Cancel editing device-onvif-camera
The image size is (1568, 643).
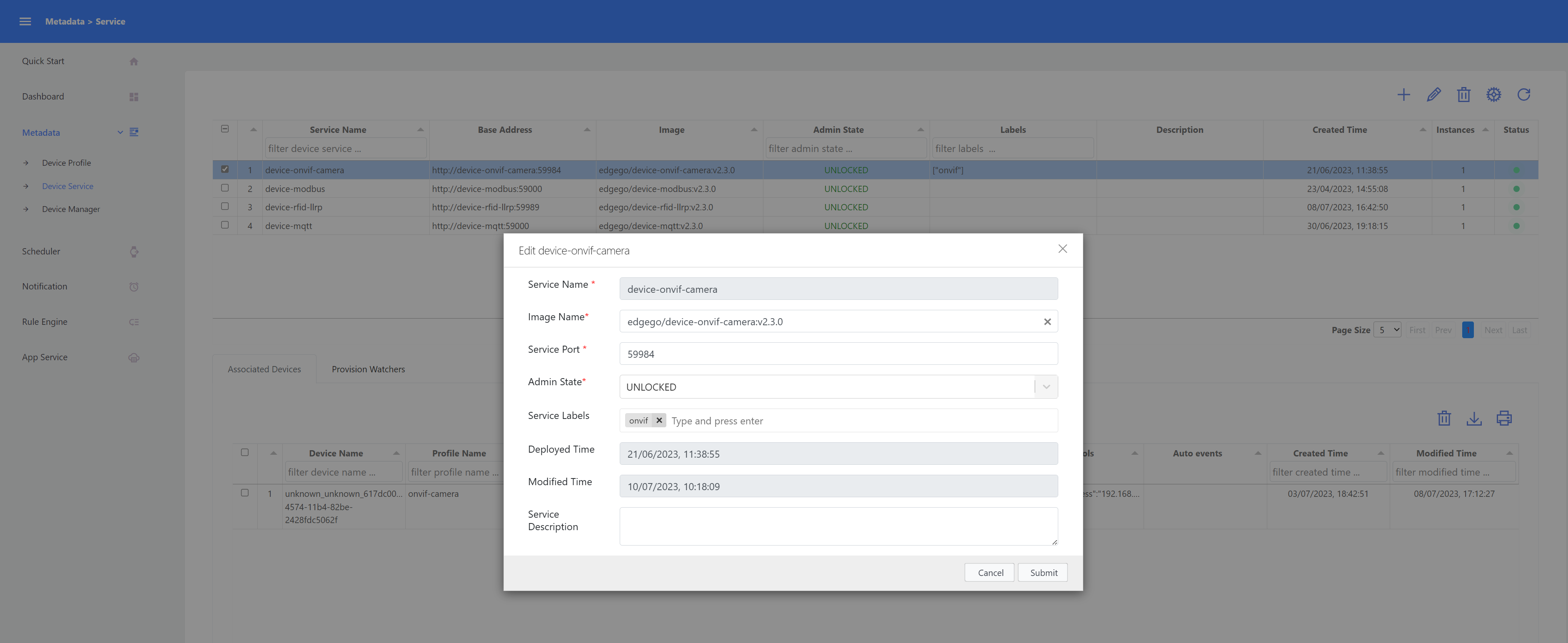[989, 572]
